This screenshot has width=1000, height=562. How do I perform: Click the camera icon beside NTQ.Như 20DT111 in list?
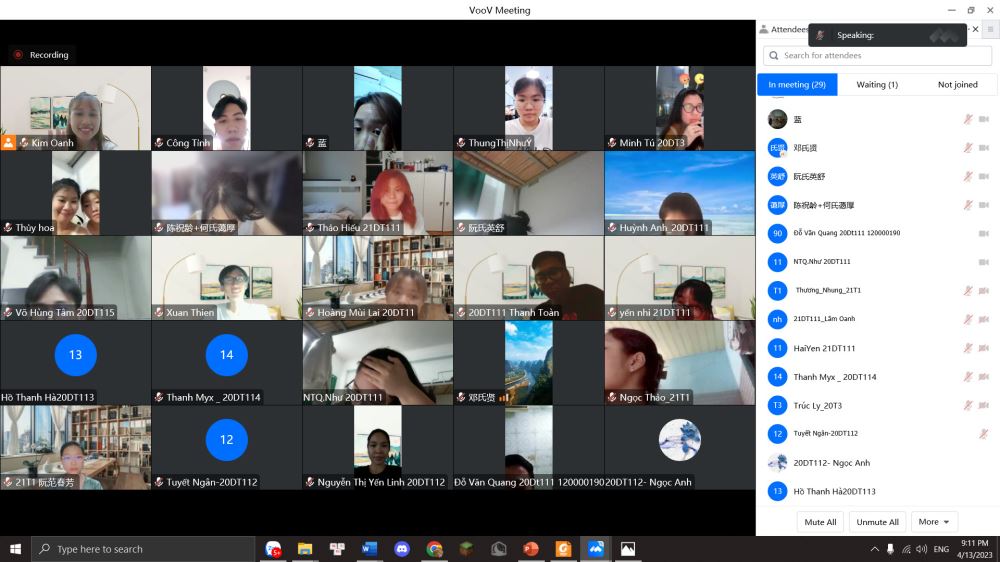point(983,262)
